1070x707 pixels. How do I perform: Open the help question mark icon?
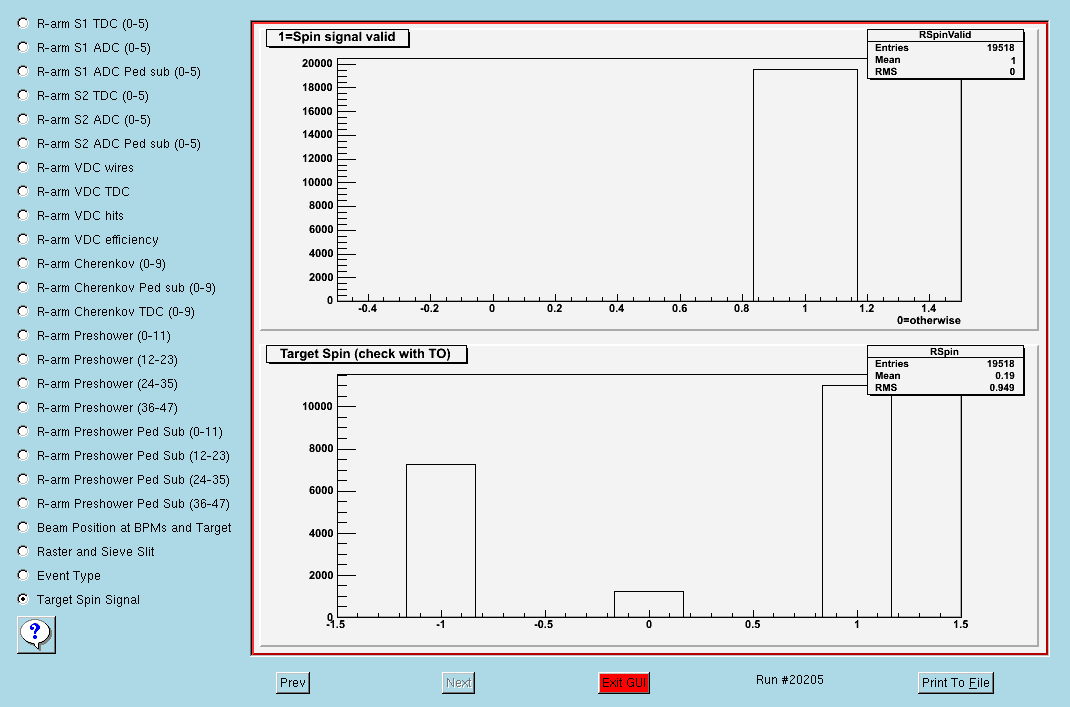click(36, 635)
